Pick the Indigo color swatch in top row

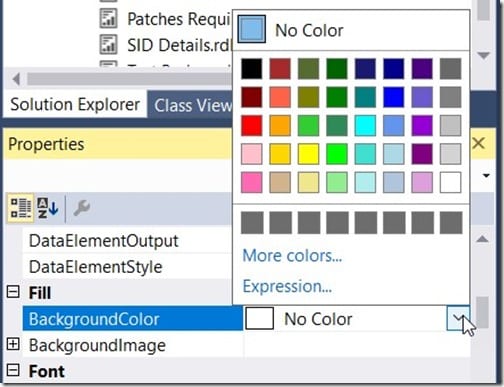tap(422, 69)
